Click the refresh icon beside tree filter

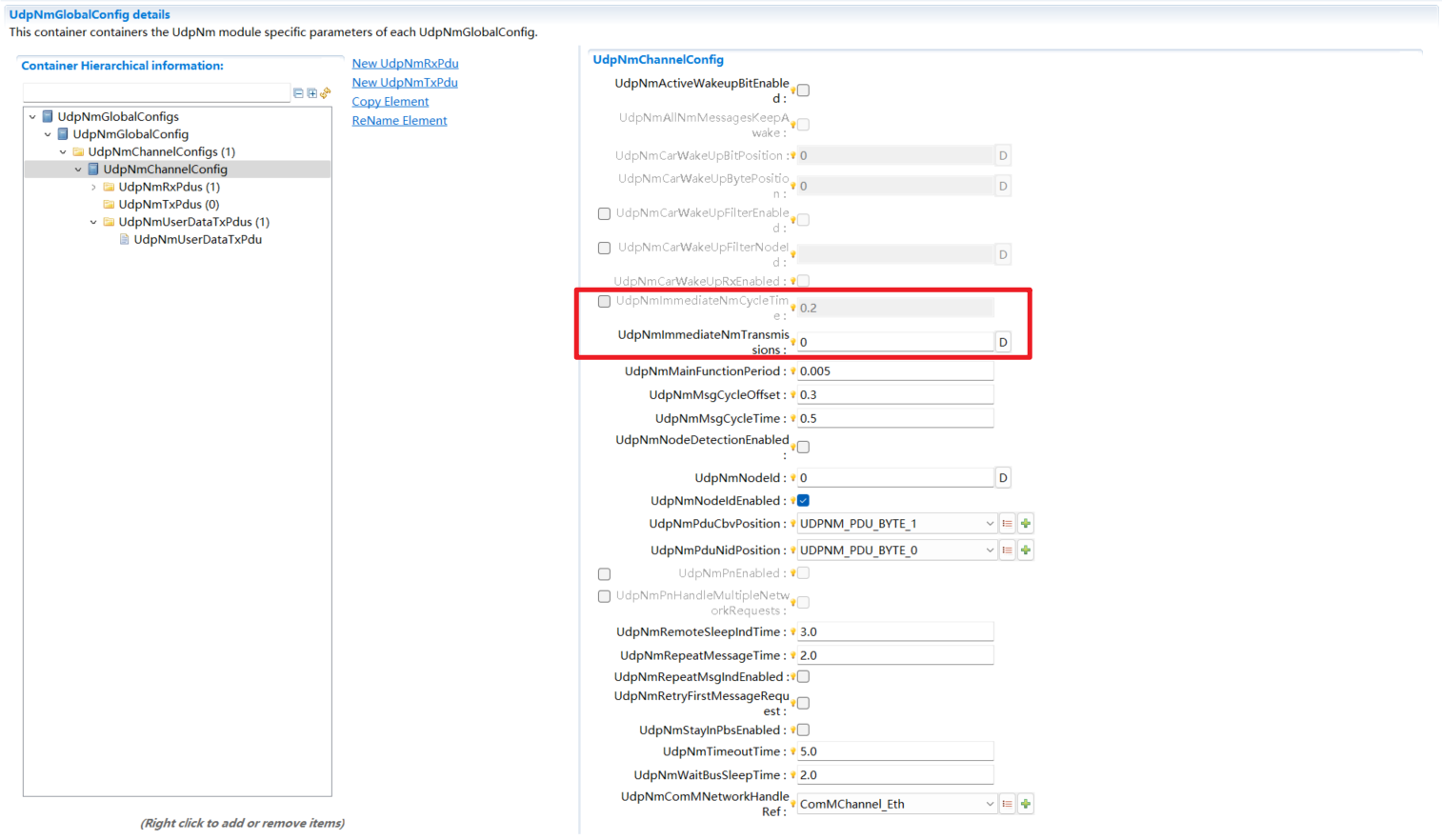pyautogui.click(x=326, y=93)
